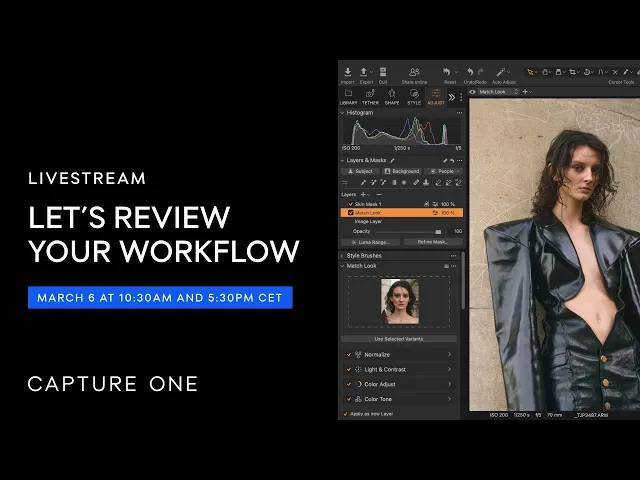Viewport: 640px width, 480px height.
Task: Click the Background mask button
Action: tap(402, 171)
